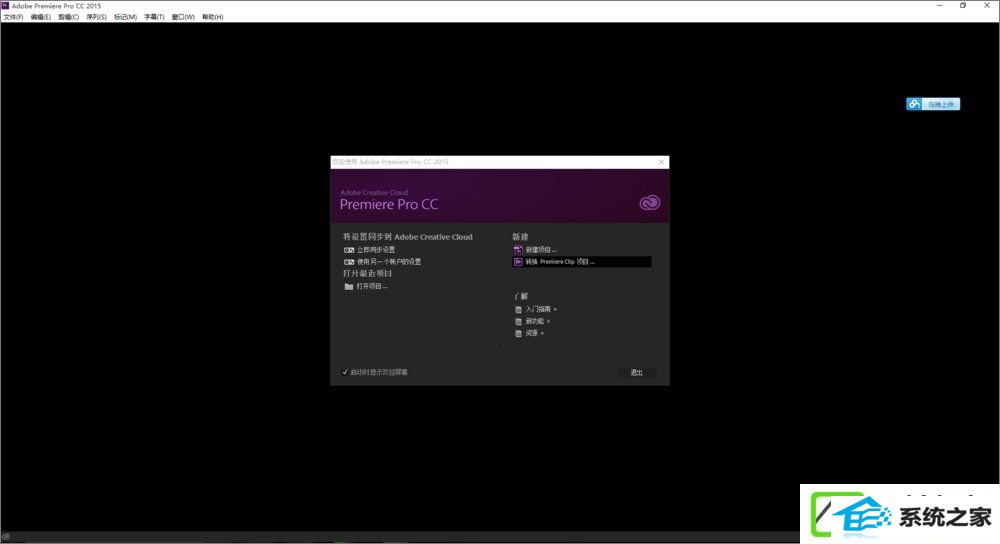Close the welcome dialog with X
This screenshot has height=544, width=1000.
click(661, 162)
